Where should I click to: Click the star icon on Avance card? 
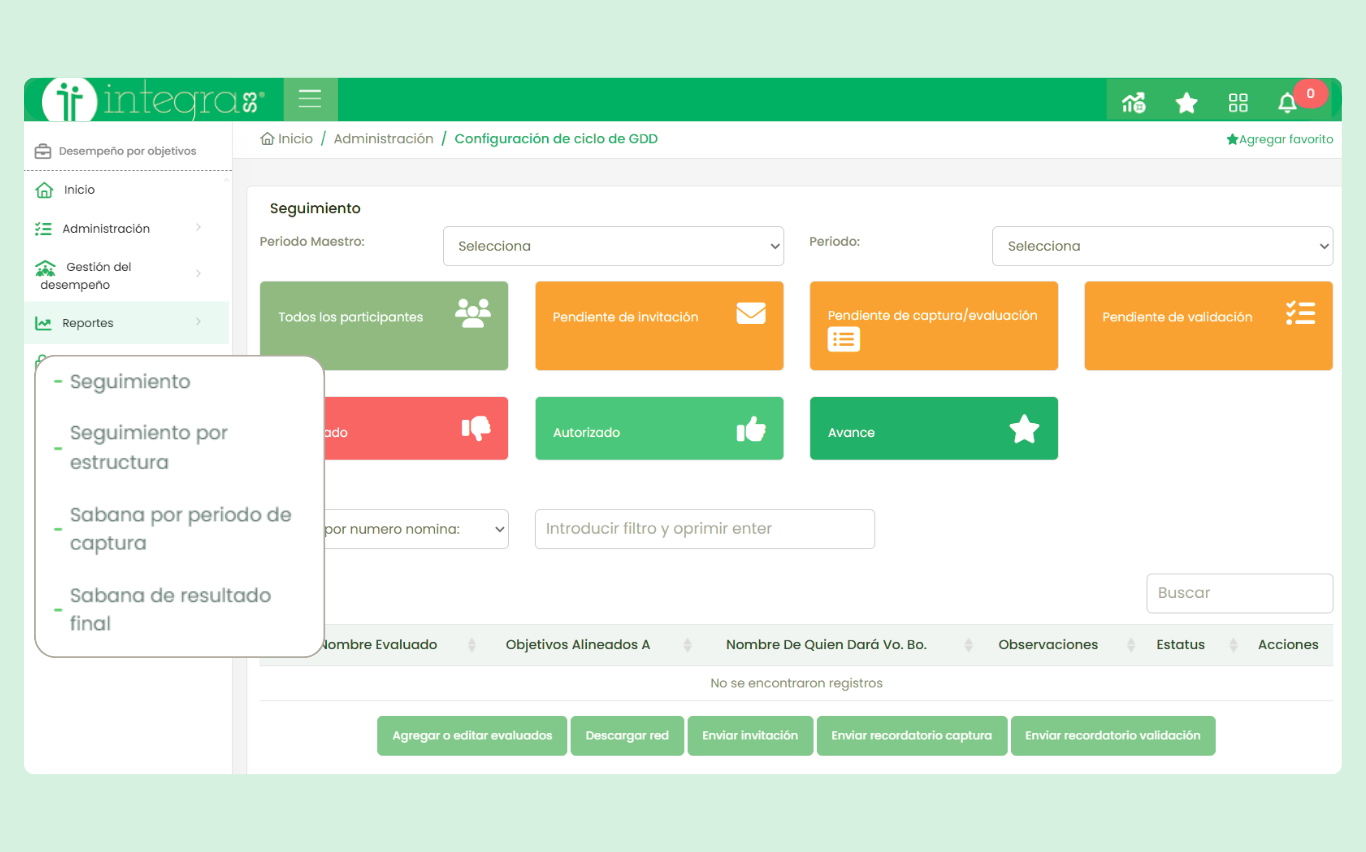click(1024, 429)
